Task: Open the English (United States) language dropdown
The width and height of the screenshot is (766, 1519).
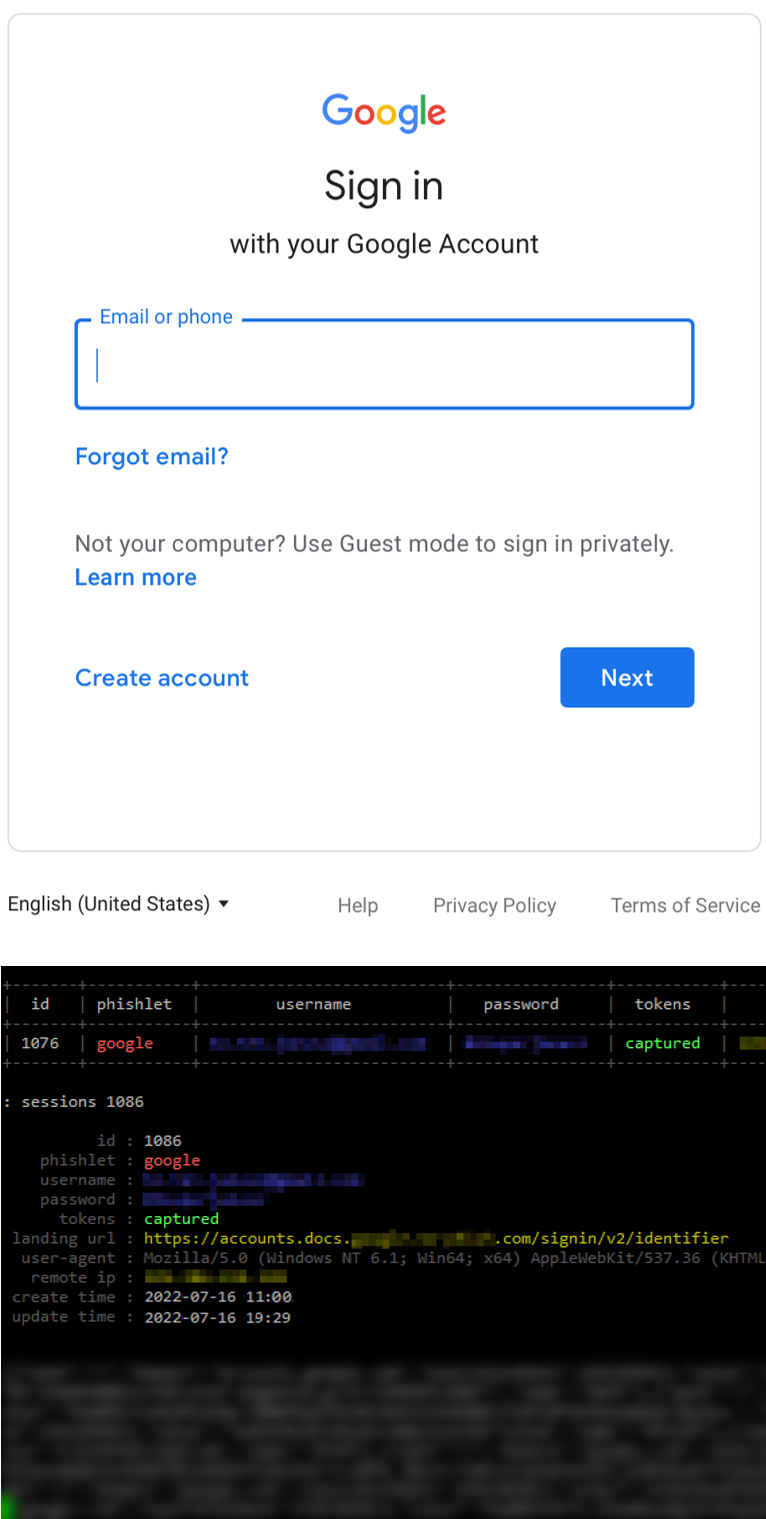Action: point(118,904)
